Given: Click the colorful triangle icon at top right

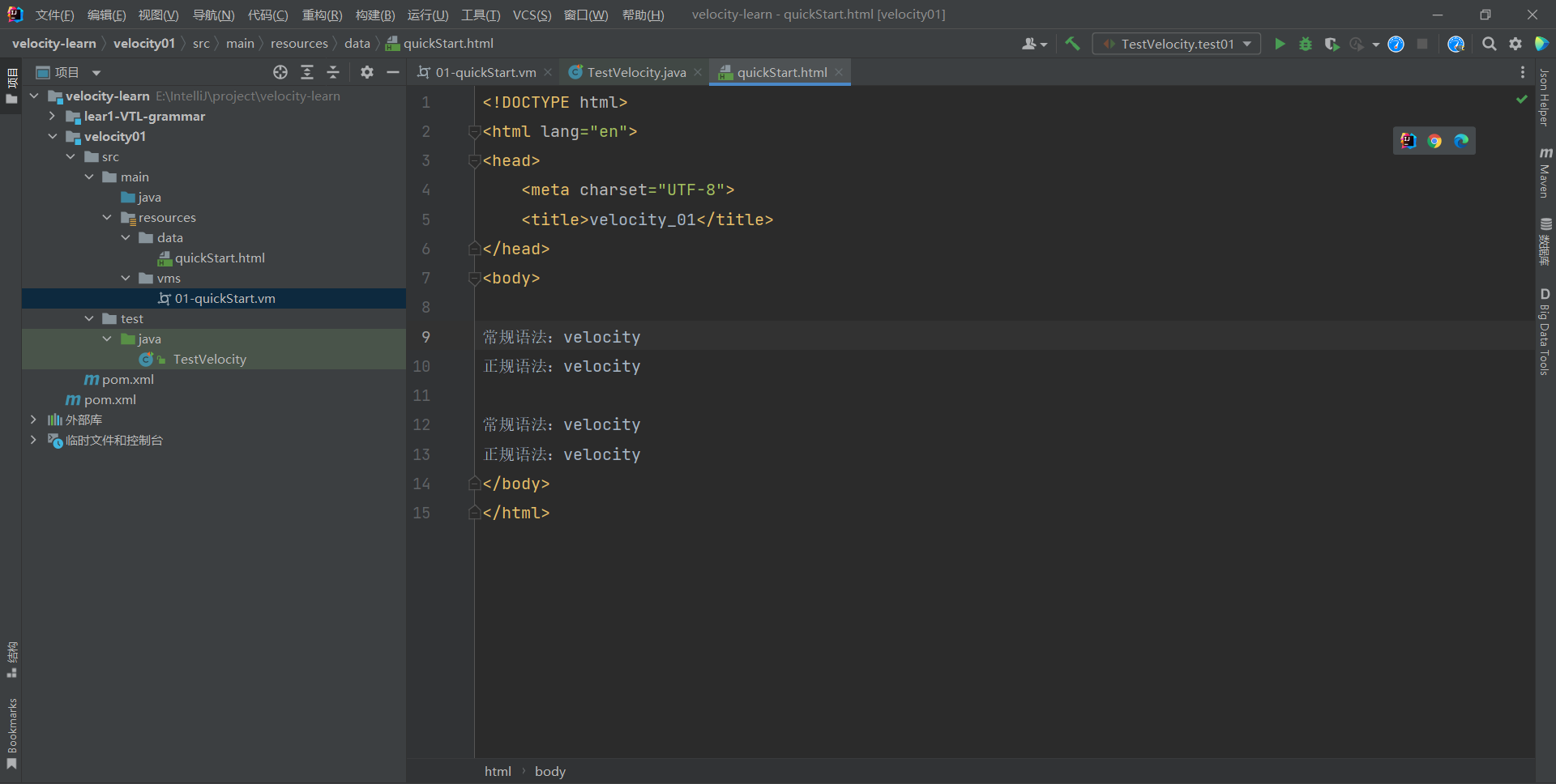Looking at the screenshot, I should coord(1541,44).
